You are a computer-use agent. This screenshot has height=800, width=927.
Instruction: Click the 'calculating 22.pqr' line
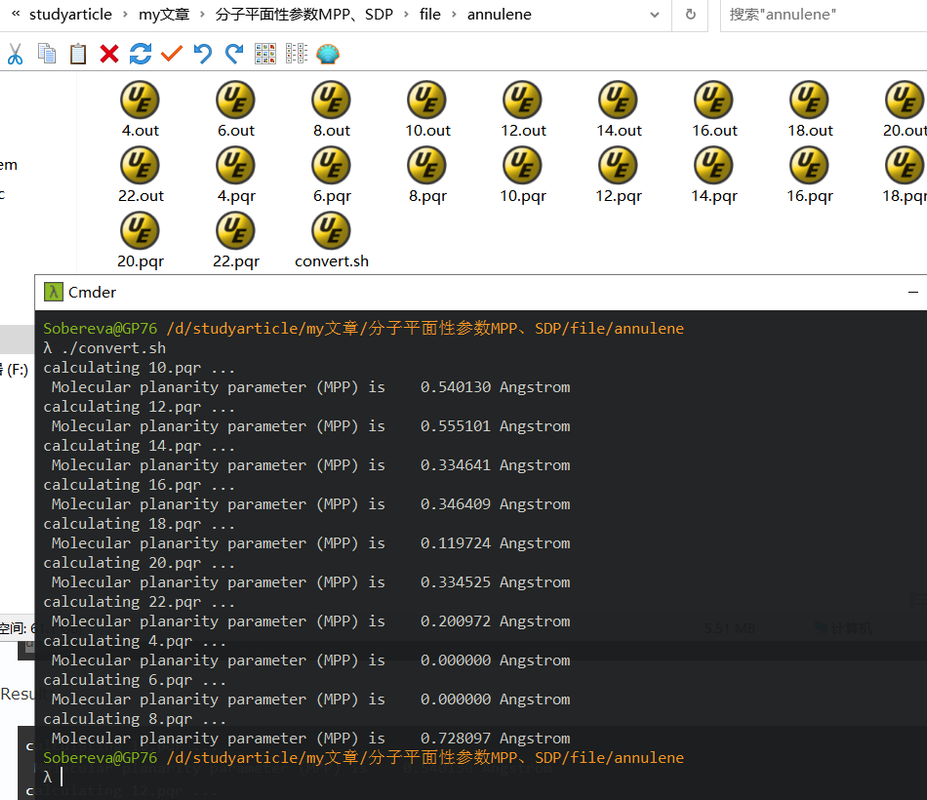pyautogui.click(x=139, y=602)
